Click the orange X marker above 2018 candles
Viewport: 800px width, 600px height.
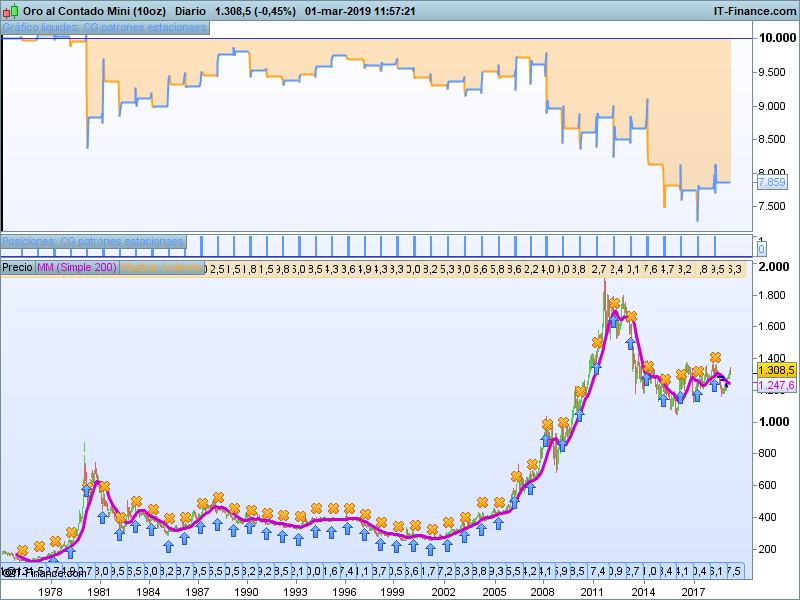715,357
